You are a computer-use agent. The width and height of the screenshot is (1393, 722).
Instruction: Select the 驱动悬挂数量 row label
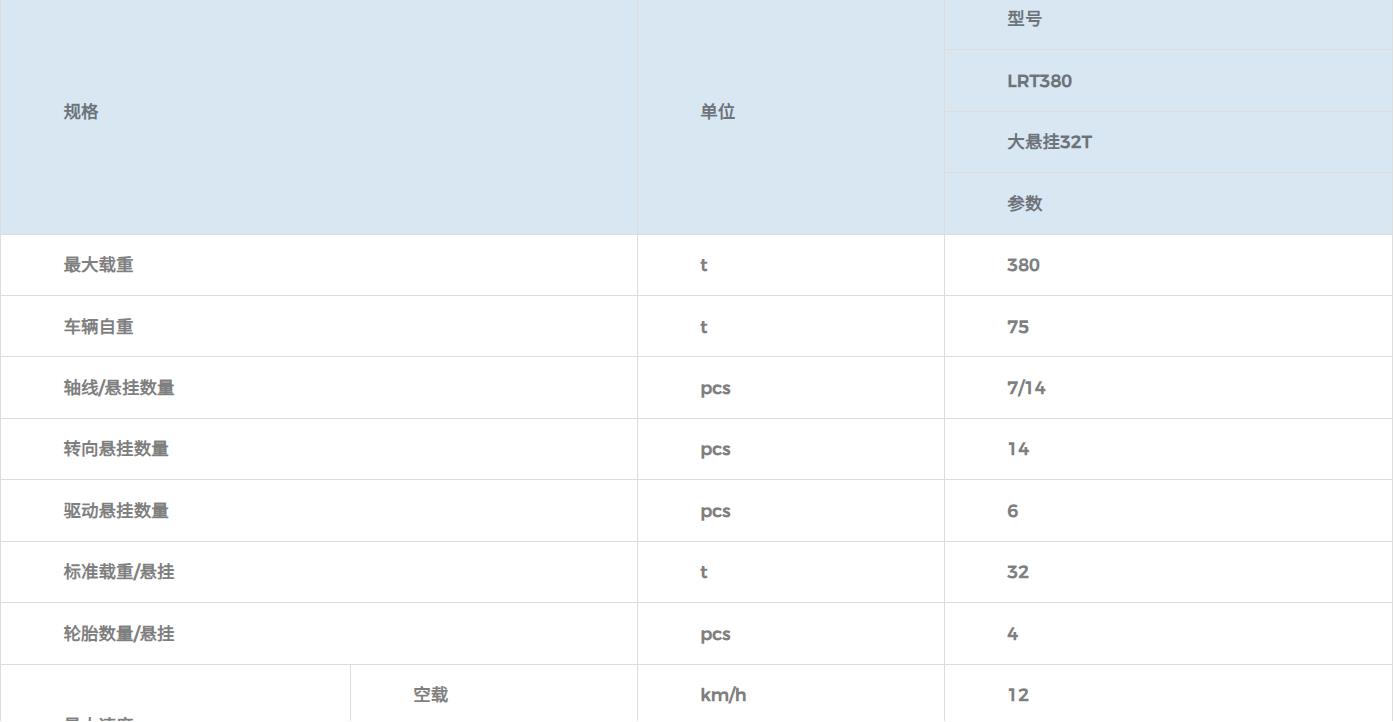tap(116, 511)
